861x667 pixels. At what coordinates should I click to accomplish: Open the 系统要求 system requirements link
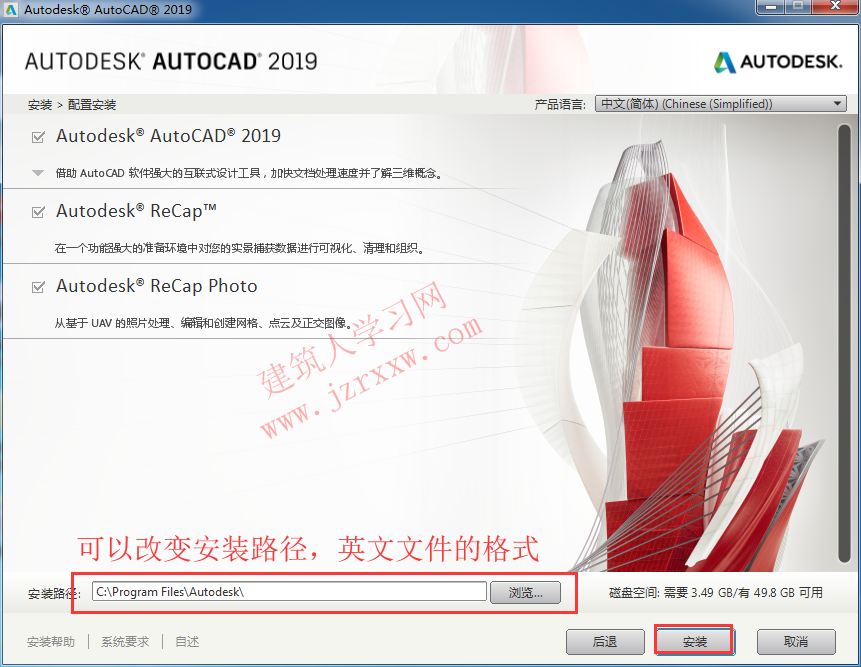coord(125,642)
